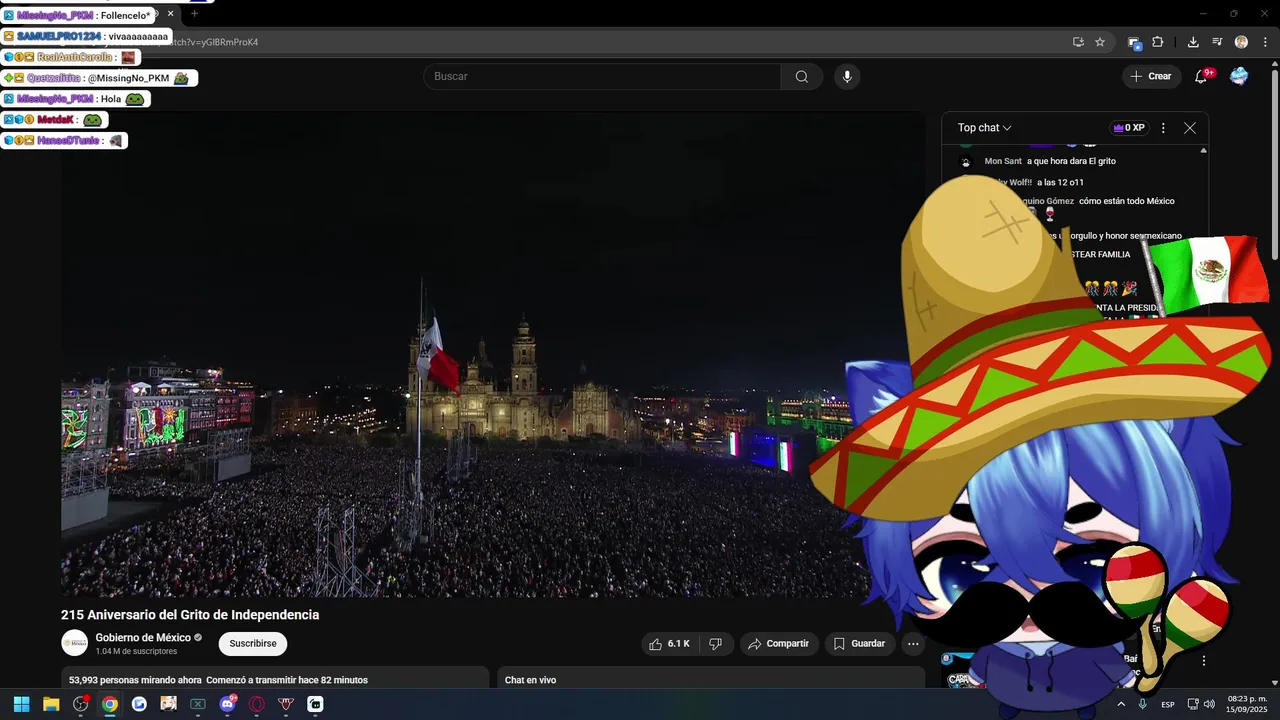This screenshot has width=1280, height=720.
Task: Open Chrome downloads icon
Action: [x=1193, y=42]
